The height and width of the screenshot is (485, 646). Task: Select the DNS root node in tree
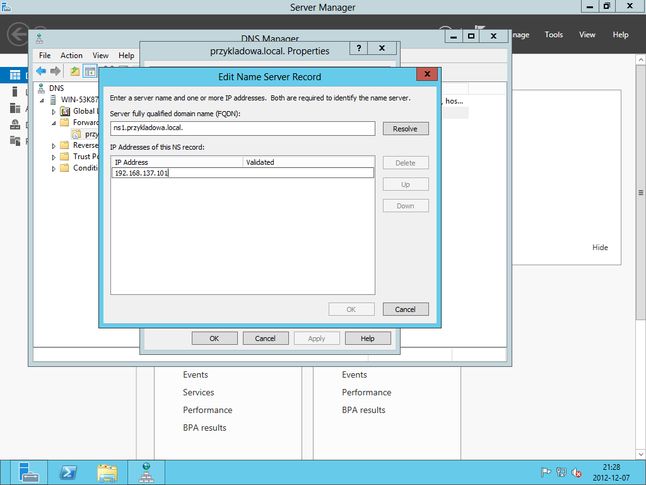pos(56,88)
